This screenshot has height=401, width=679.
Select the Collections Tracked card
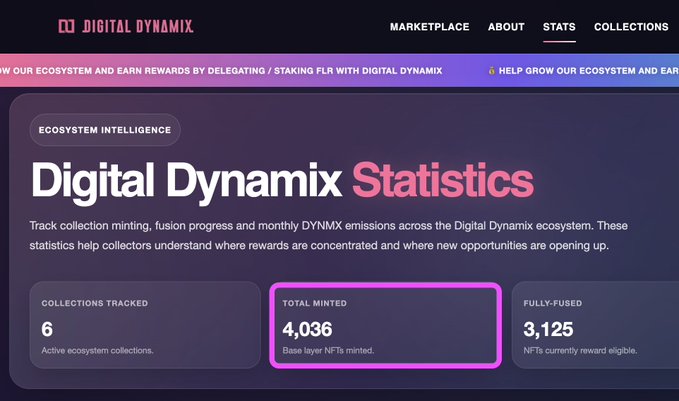[145, 325]
